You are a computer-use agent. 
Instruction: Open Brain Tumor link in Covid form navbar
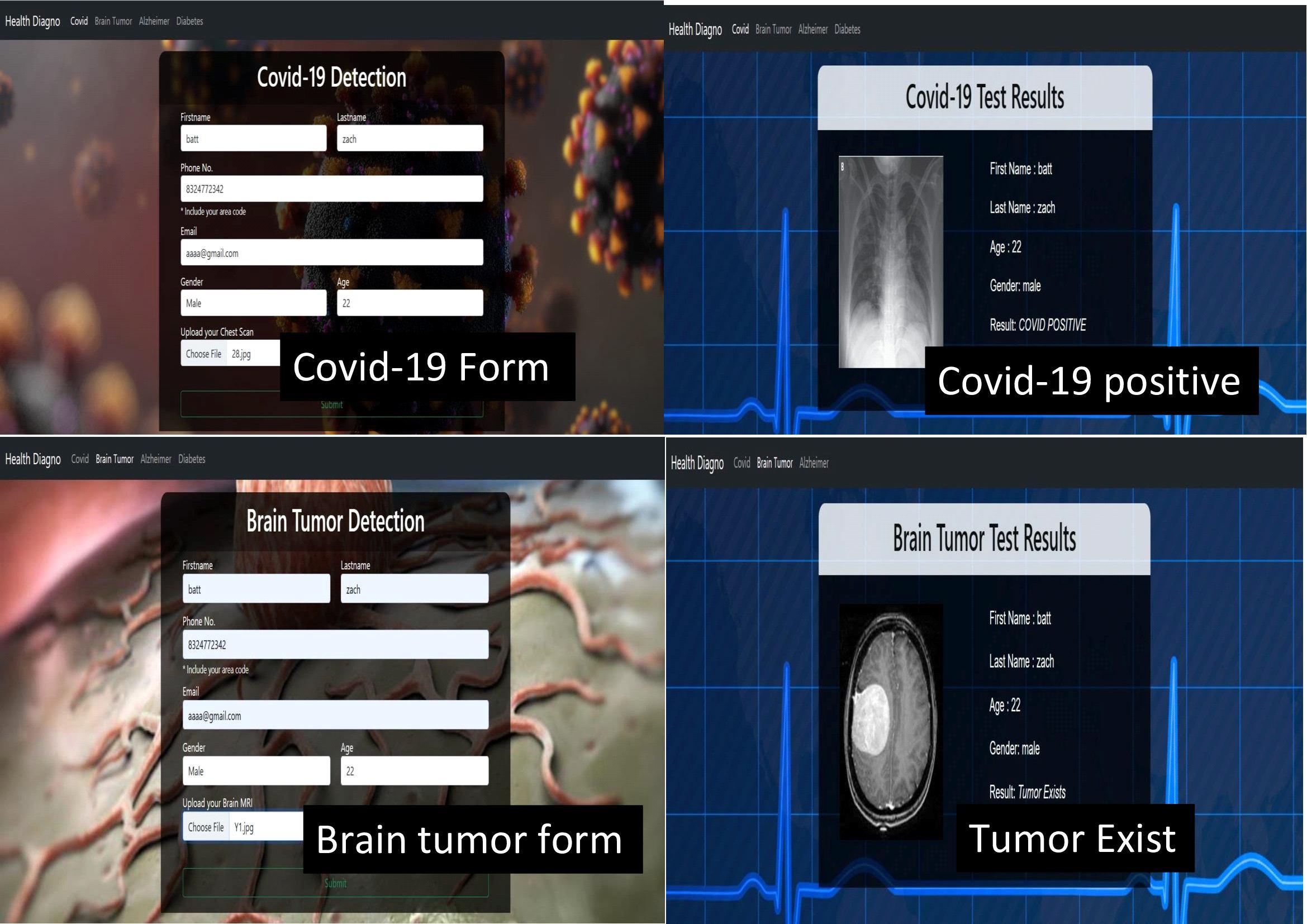coord(113,21)
